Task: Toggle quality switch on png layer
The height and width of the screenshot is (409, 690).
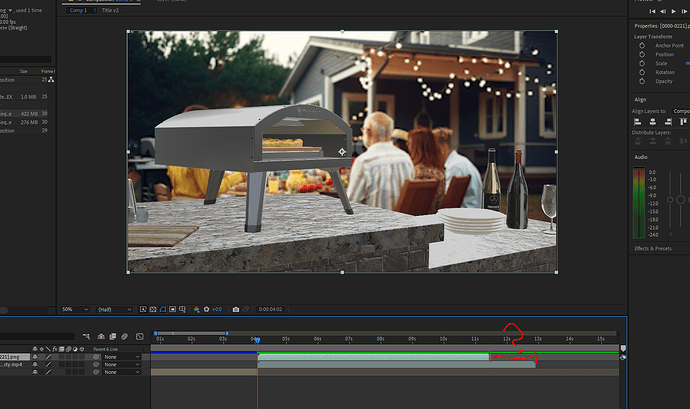Action: click(x=48, y=357)
